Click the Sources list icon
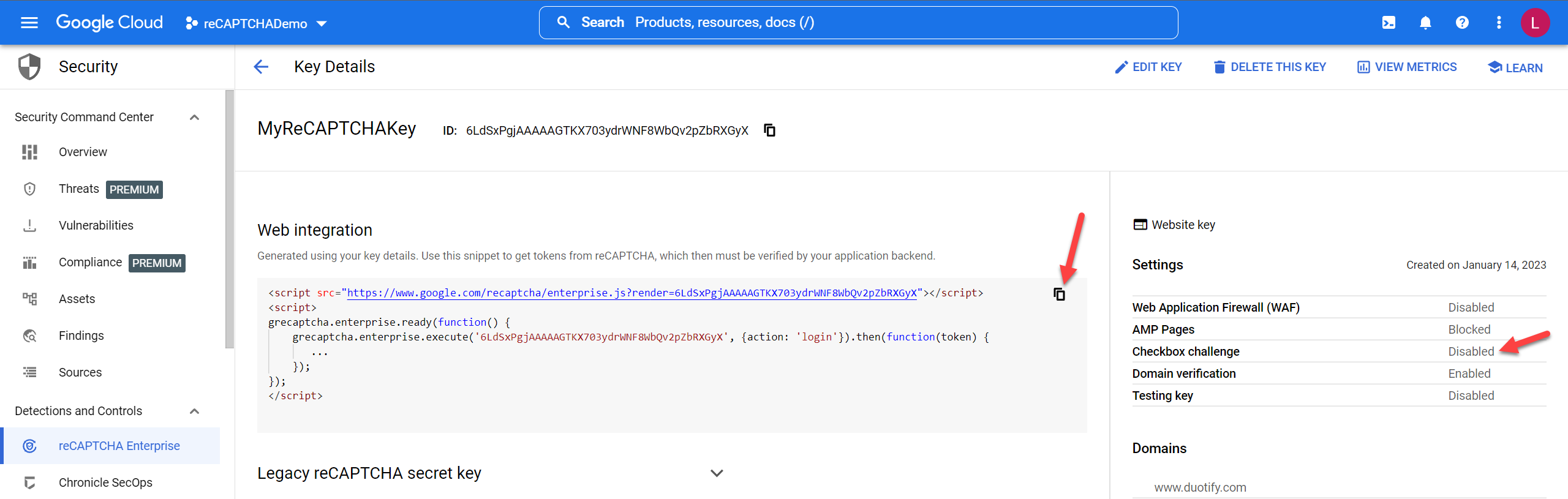Screen dimensions: 1568x499 tap(29, 372)
